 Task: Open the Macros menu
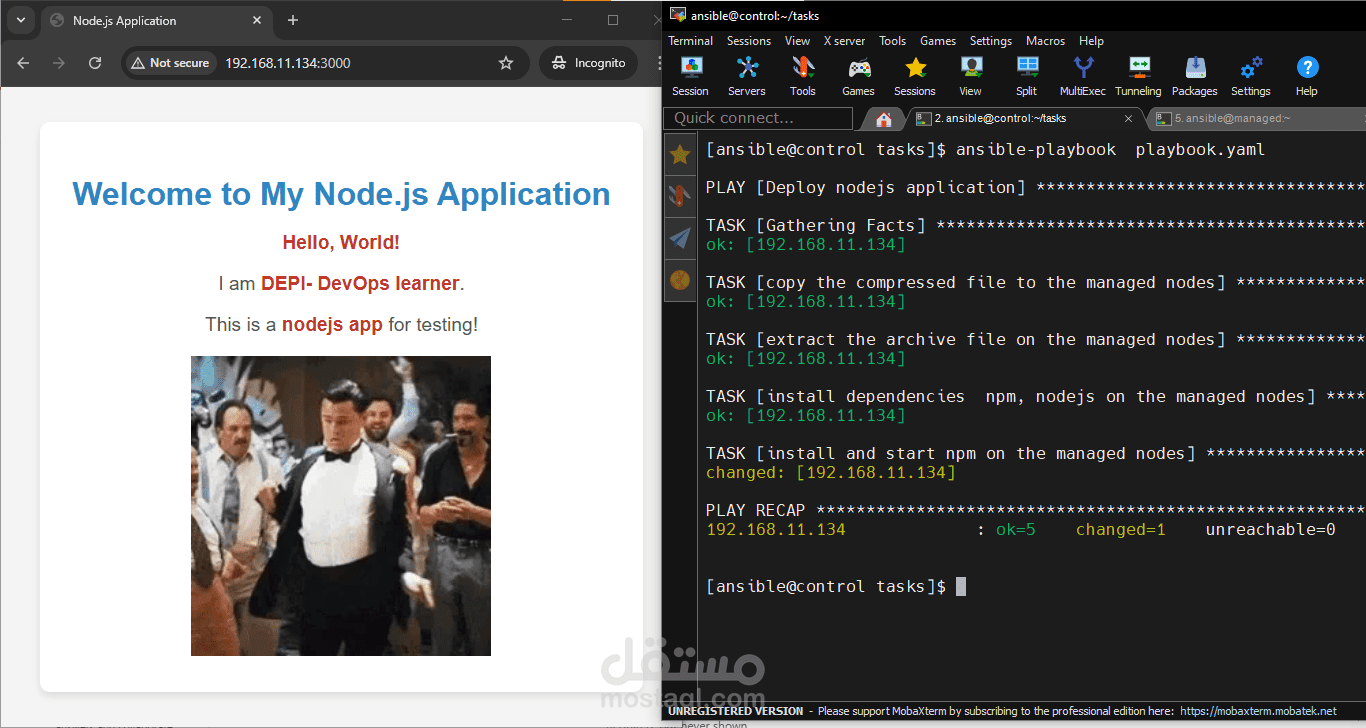(1045, 41)
